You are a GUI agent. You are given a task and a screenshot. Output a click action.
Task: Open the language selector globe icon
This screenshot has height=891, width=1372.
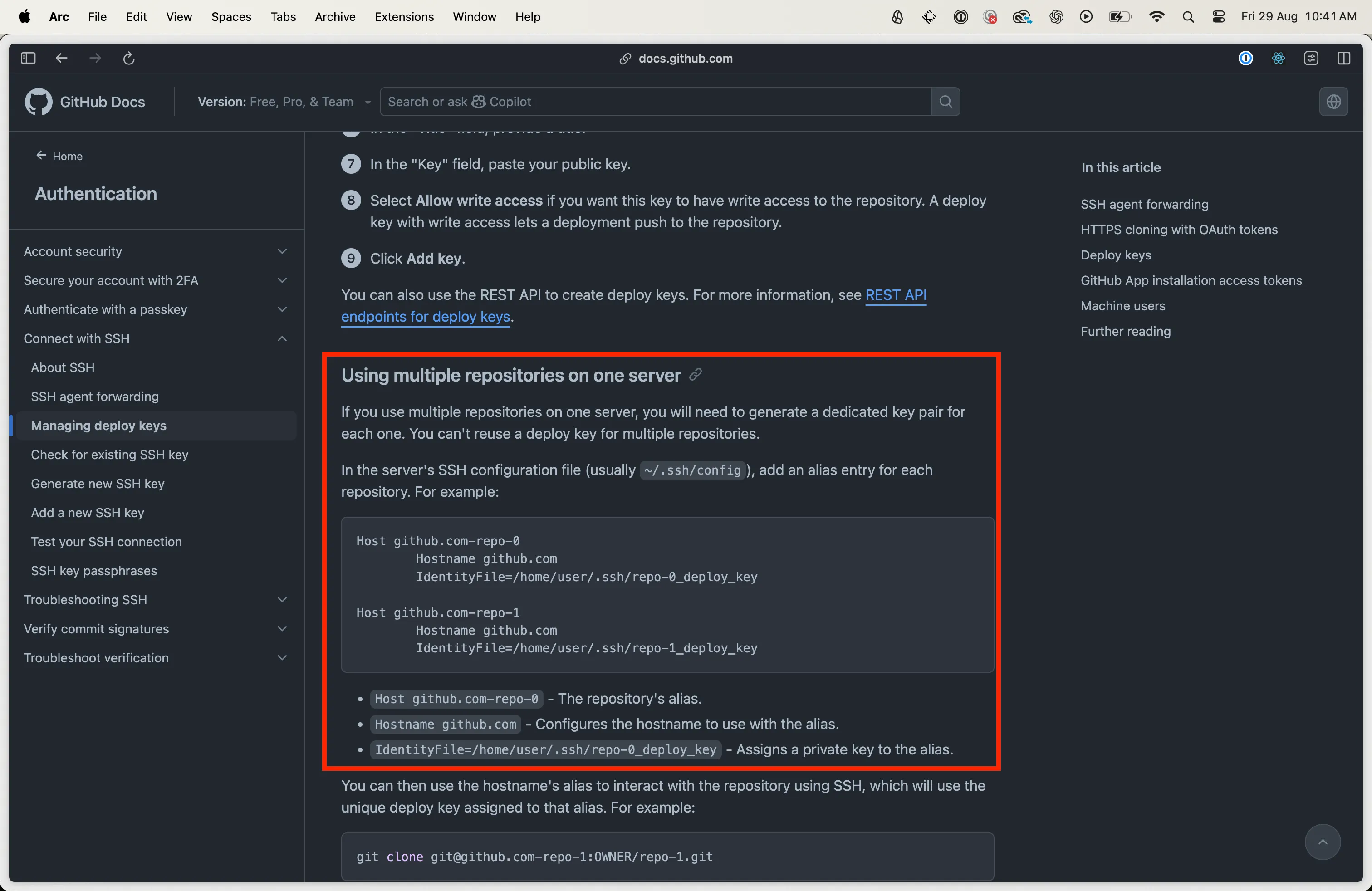[x=1334, y=102]
